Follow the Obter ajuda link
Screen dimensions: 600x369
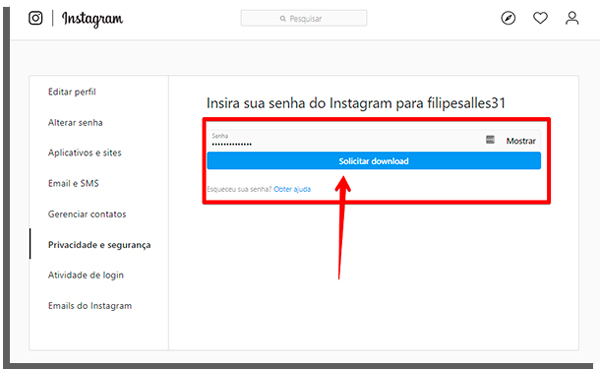pyautogui.click(x=292, y=189)
